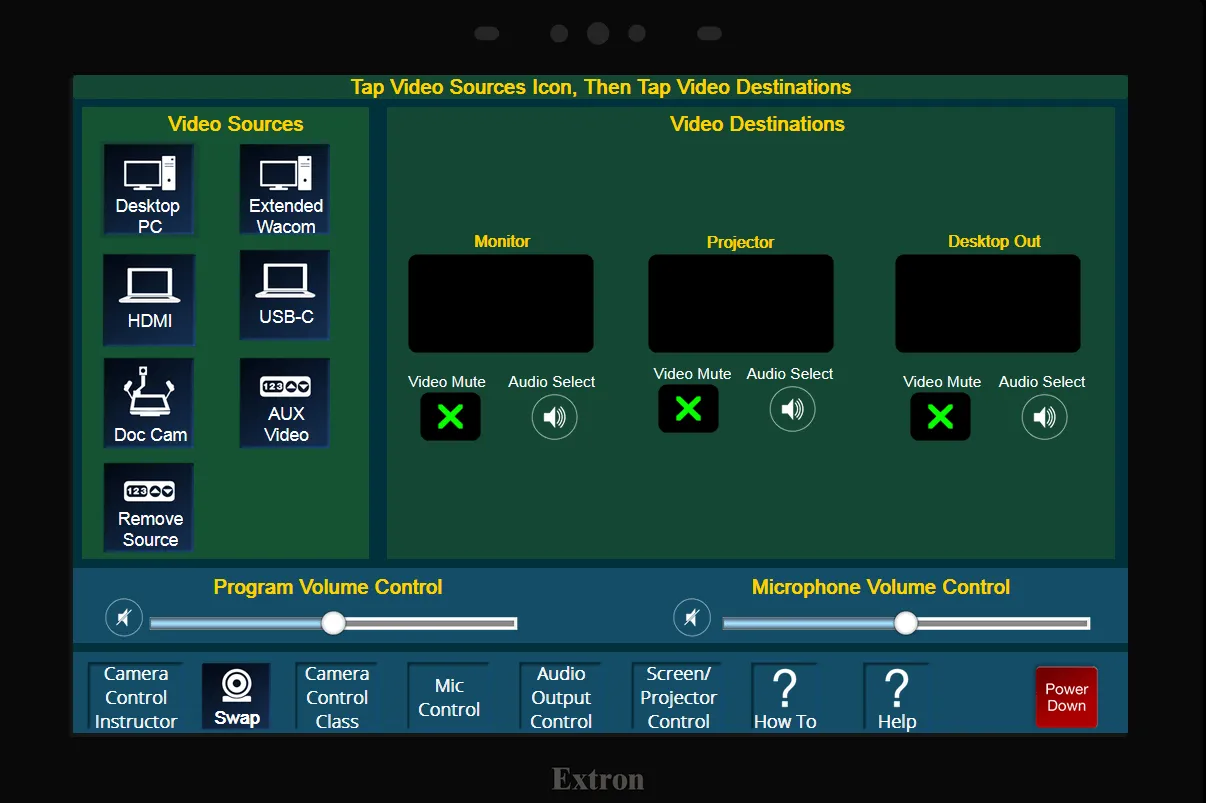This screenshot has width=1206, height=803.
Task: Choose the HDMI laptop source
Action: click(149, 298)
